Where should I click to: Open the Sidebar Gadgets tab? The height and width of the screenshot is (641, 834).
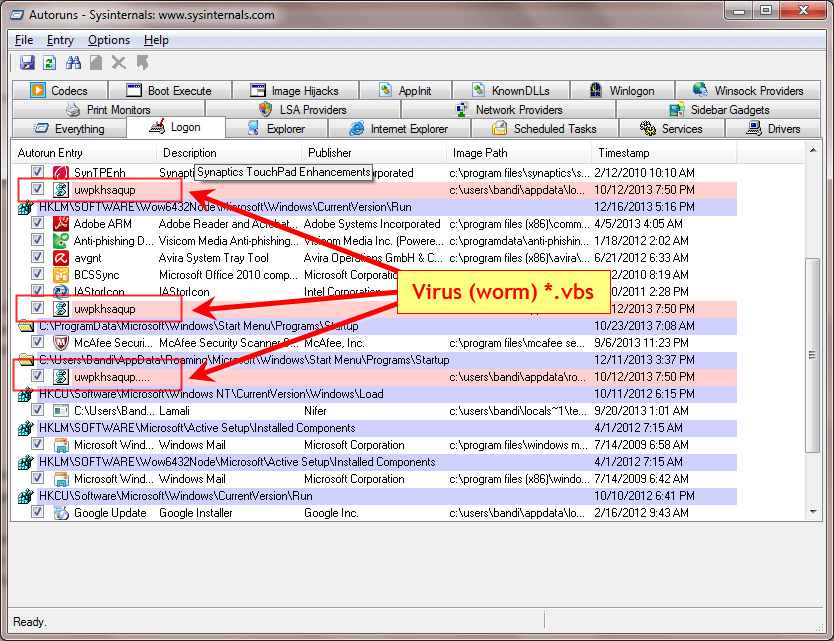pos(719,110)
